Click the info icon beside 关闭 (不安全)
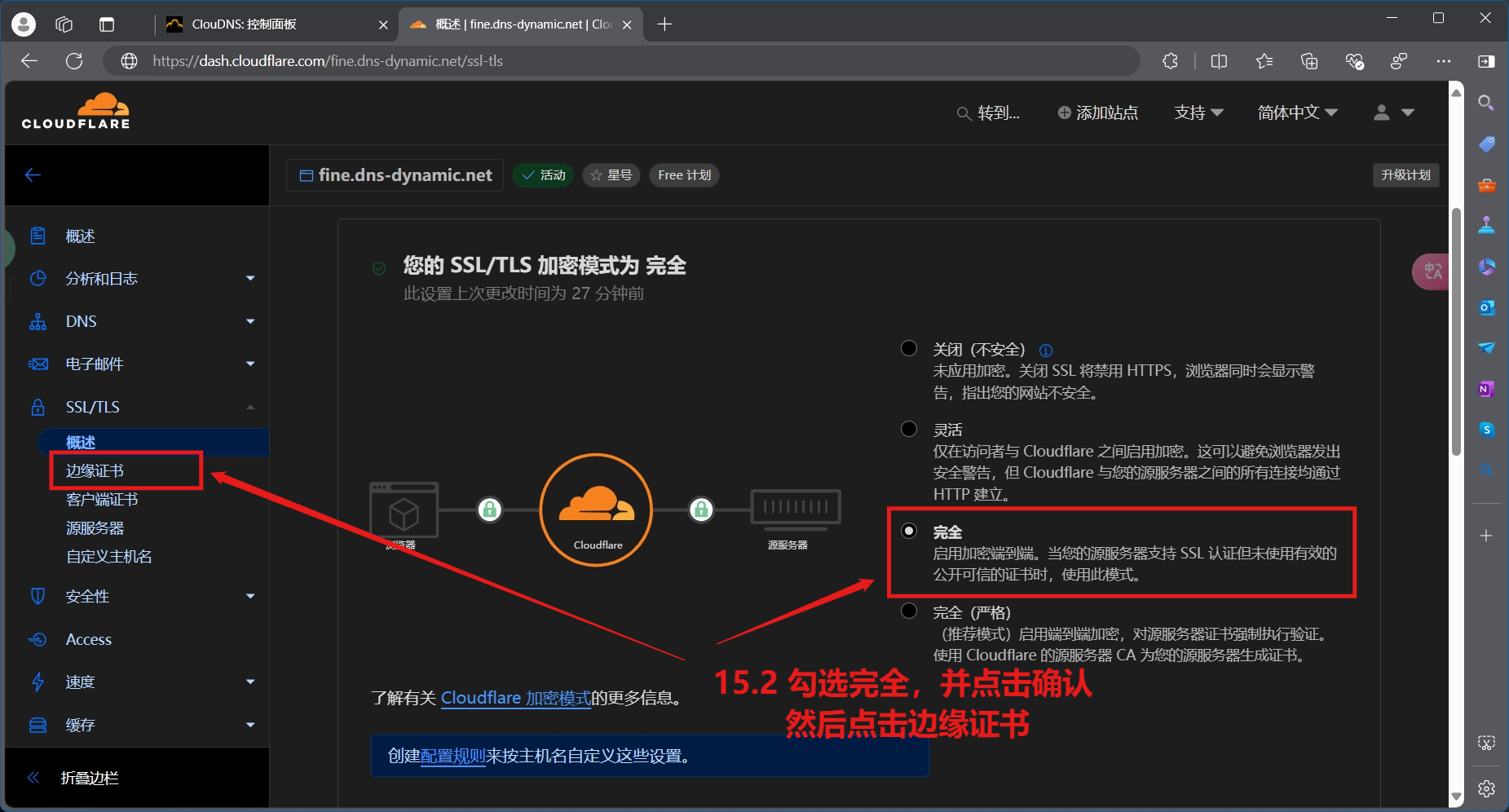1509x812 pixels. point(1046,351)
